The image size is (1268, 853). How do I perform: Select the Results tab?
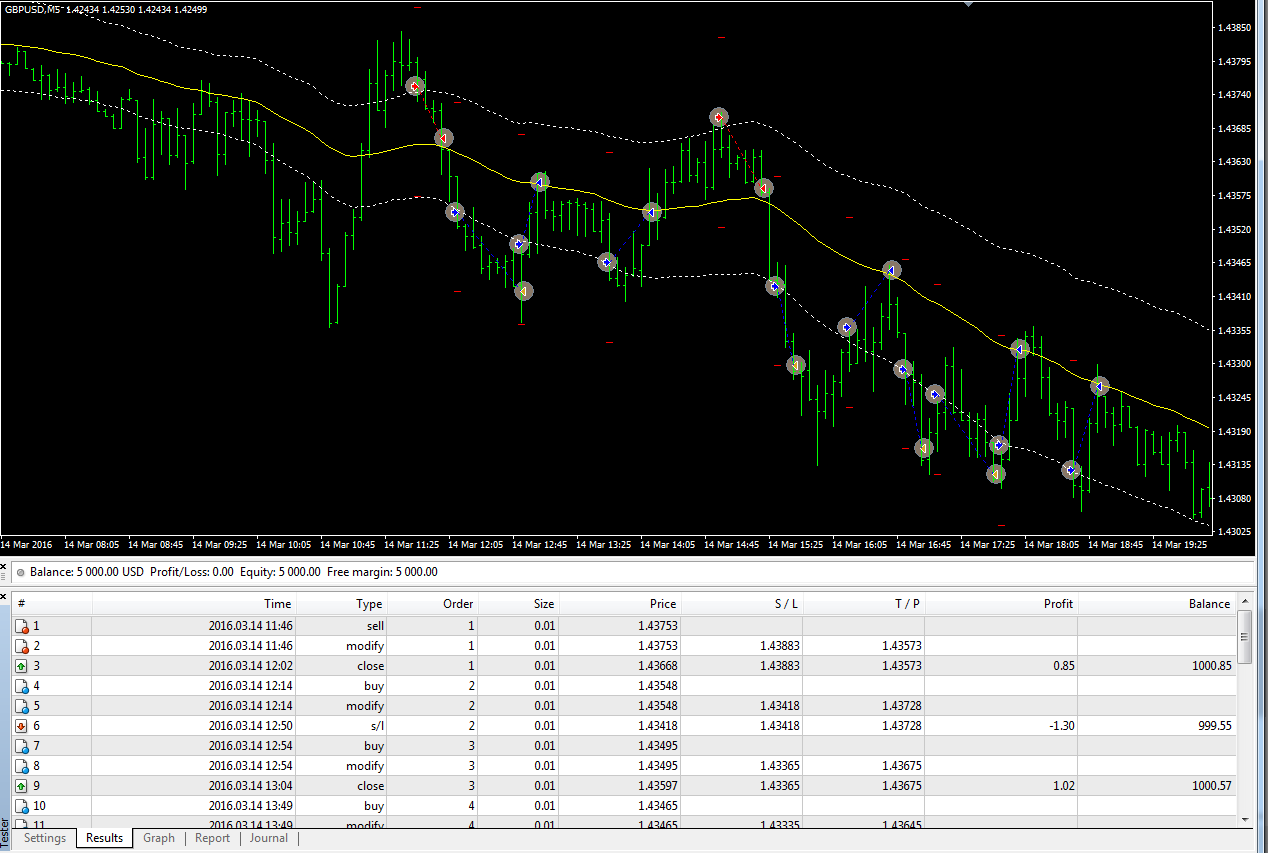104,838
